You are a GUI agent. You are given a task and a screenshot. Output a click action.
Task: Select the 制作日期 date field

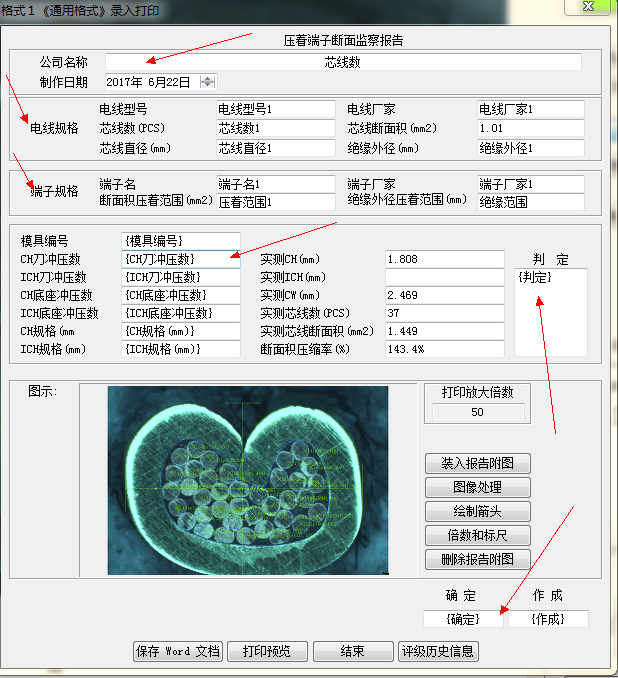150,81
